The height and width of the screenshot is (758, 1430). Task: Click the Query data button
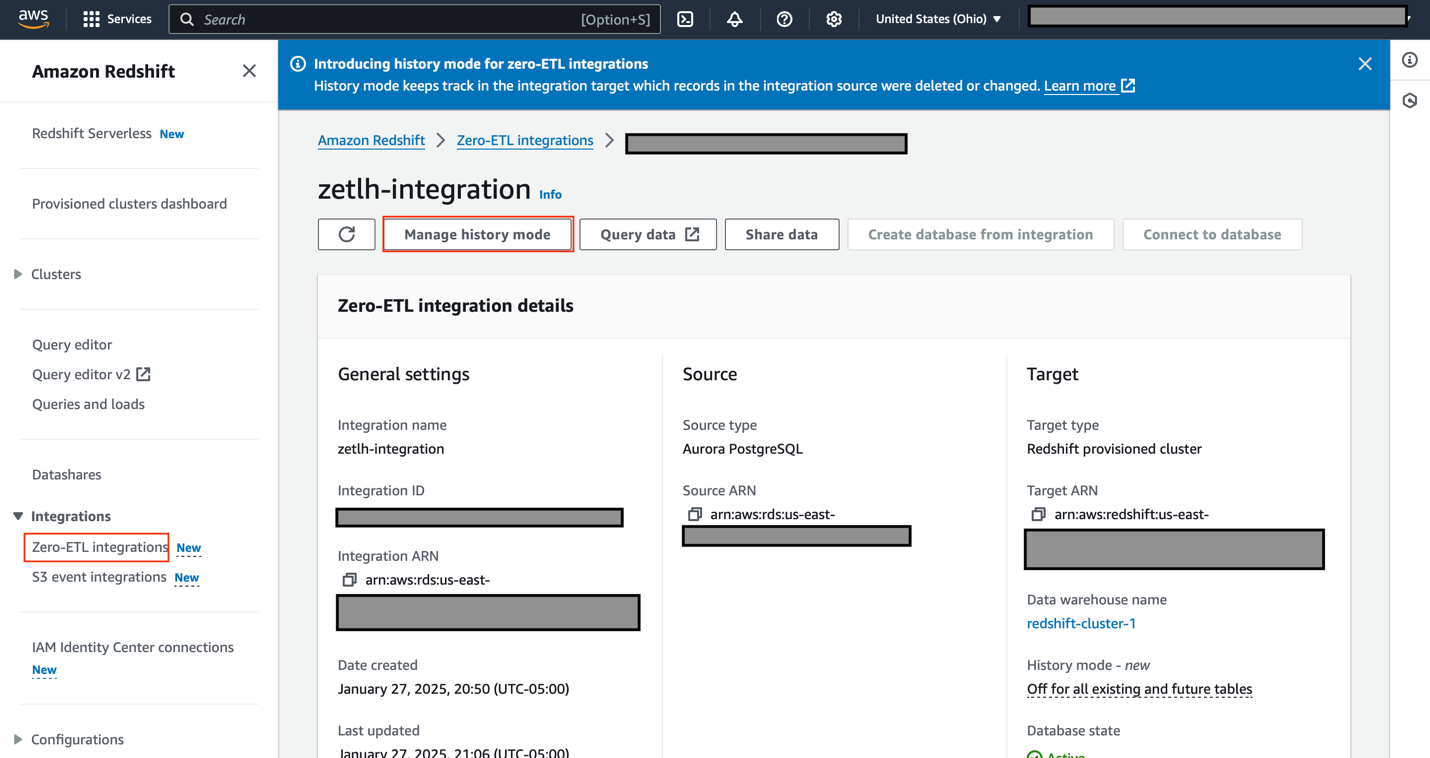648,234
